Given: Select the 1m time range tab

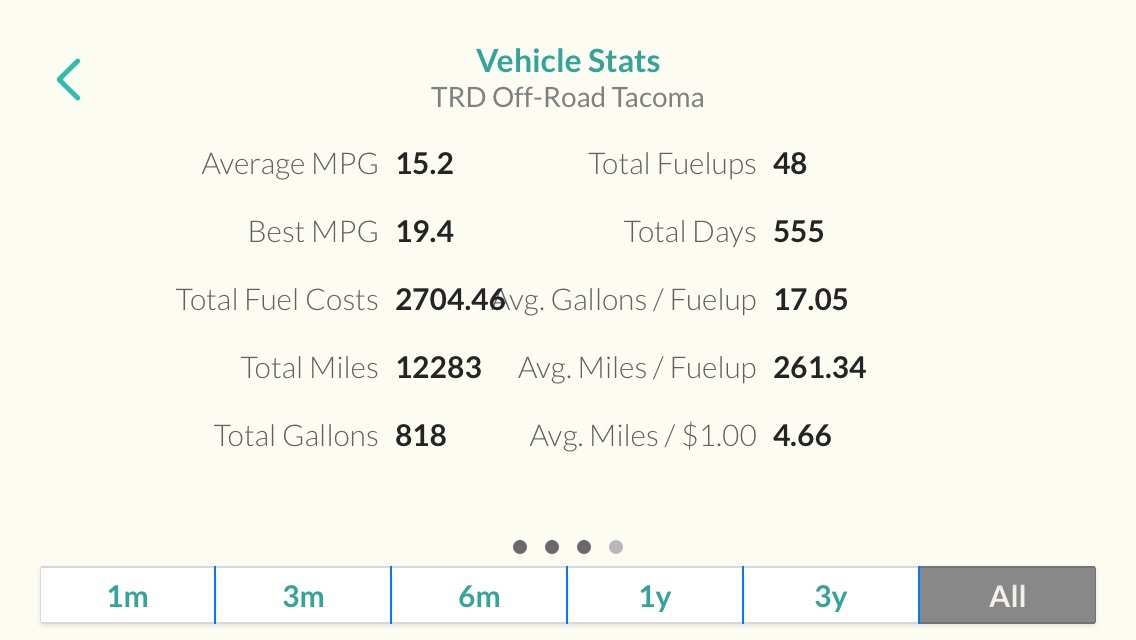Looking at the screenshot, I should (128, 596).
